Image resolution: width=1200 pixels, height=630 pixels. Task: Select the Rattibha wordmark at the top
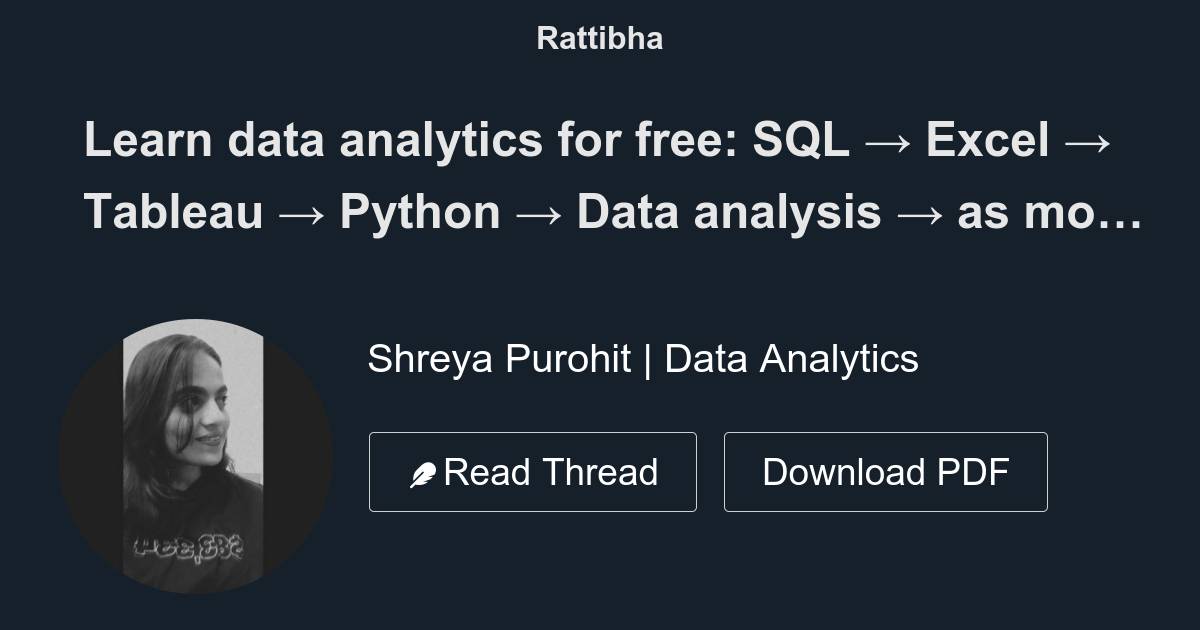tap(599, 38)
